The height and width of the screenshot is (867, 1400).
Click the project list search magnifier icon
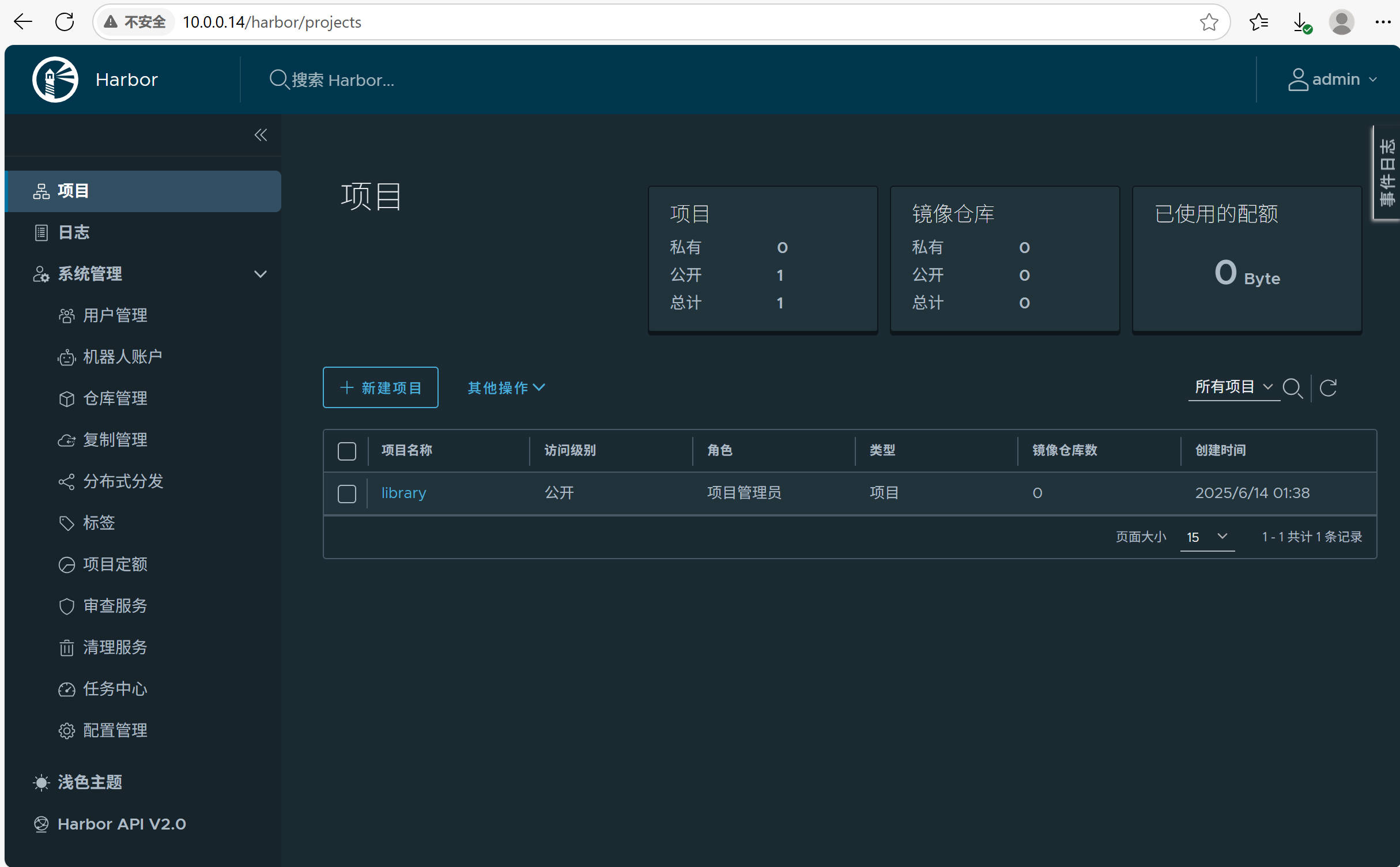[1292, 388]
